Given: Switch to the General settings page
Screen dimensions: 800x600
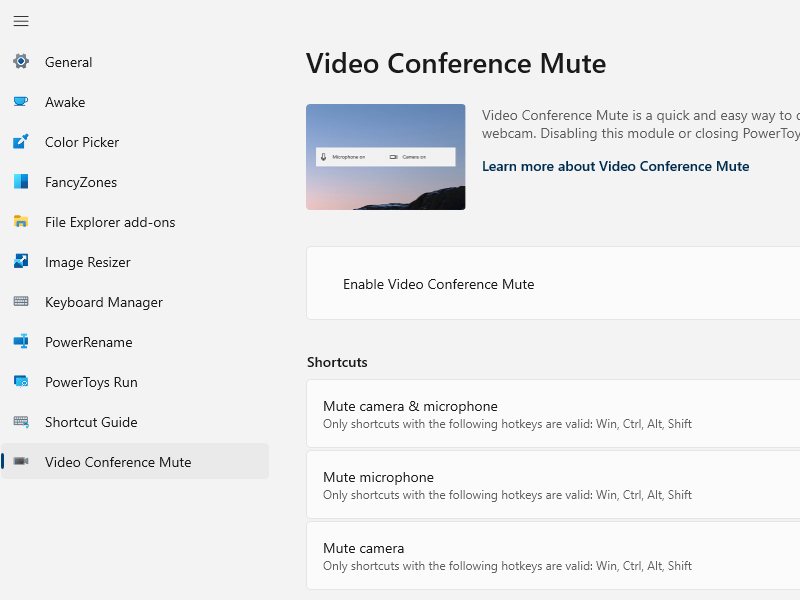Looking at the screenshot, I should 69,62.
